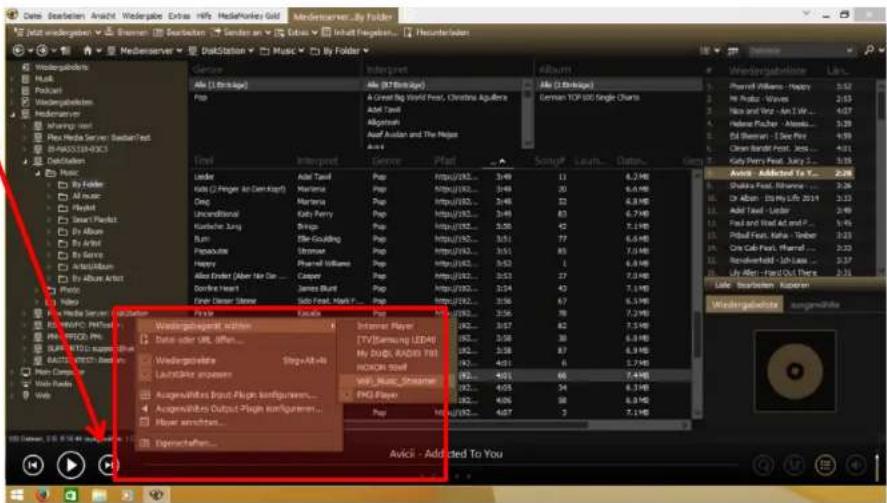The width and height of the screenshot is (887, 503).
Task: Click the Liste button below the playlist
Action: tap(722, 285)
